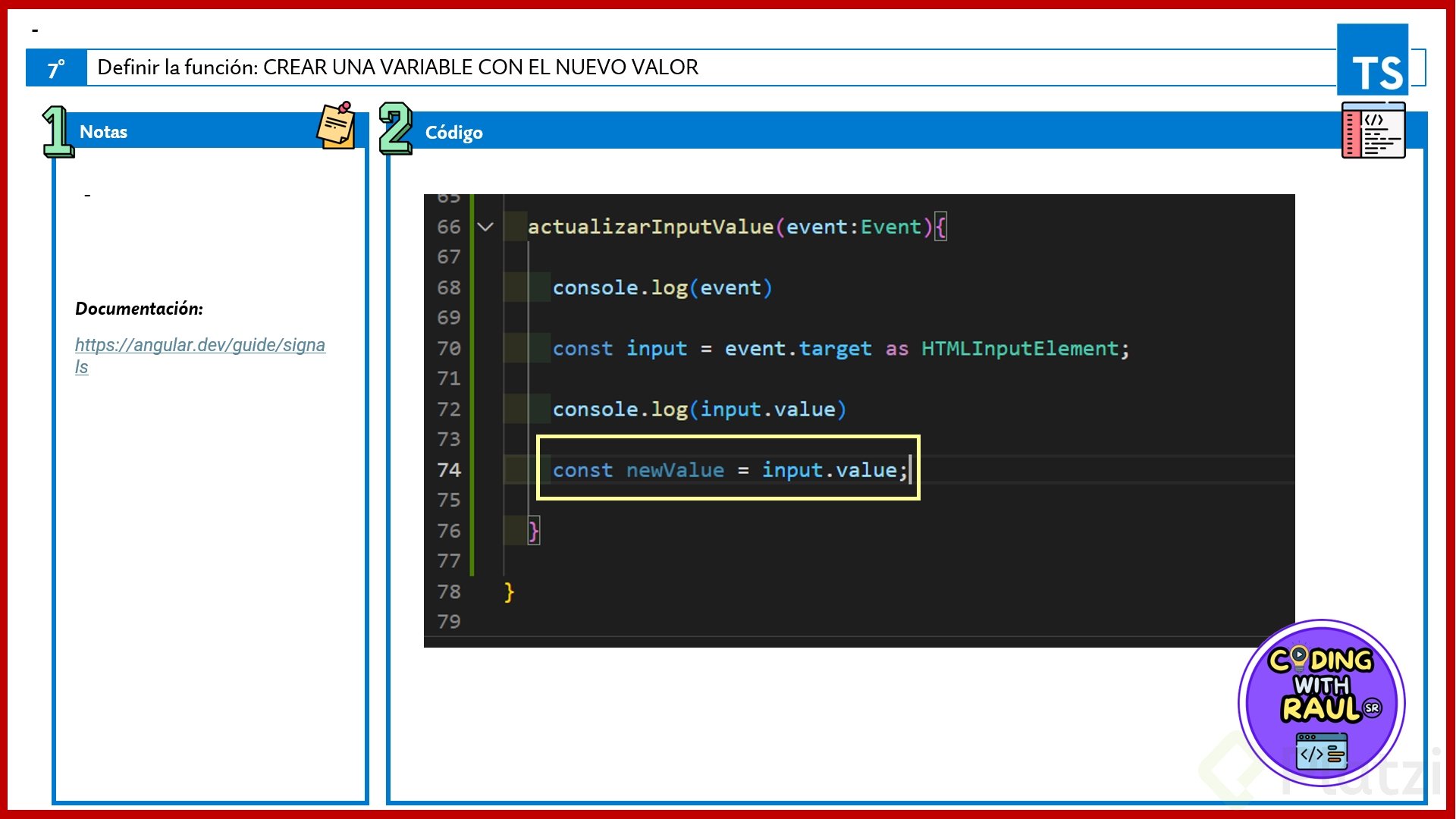Click the HTMLInputElement type in line 70

point(1020,349)
